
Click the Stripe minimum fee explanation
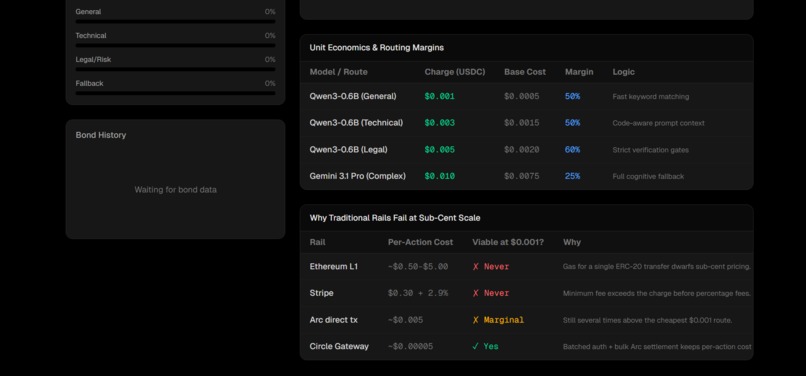click(657, 294)
